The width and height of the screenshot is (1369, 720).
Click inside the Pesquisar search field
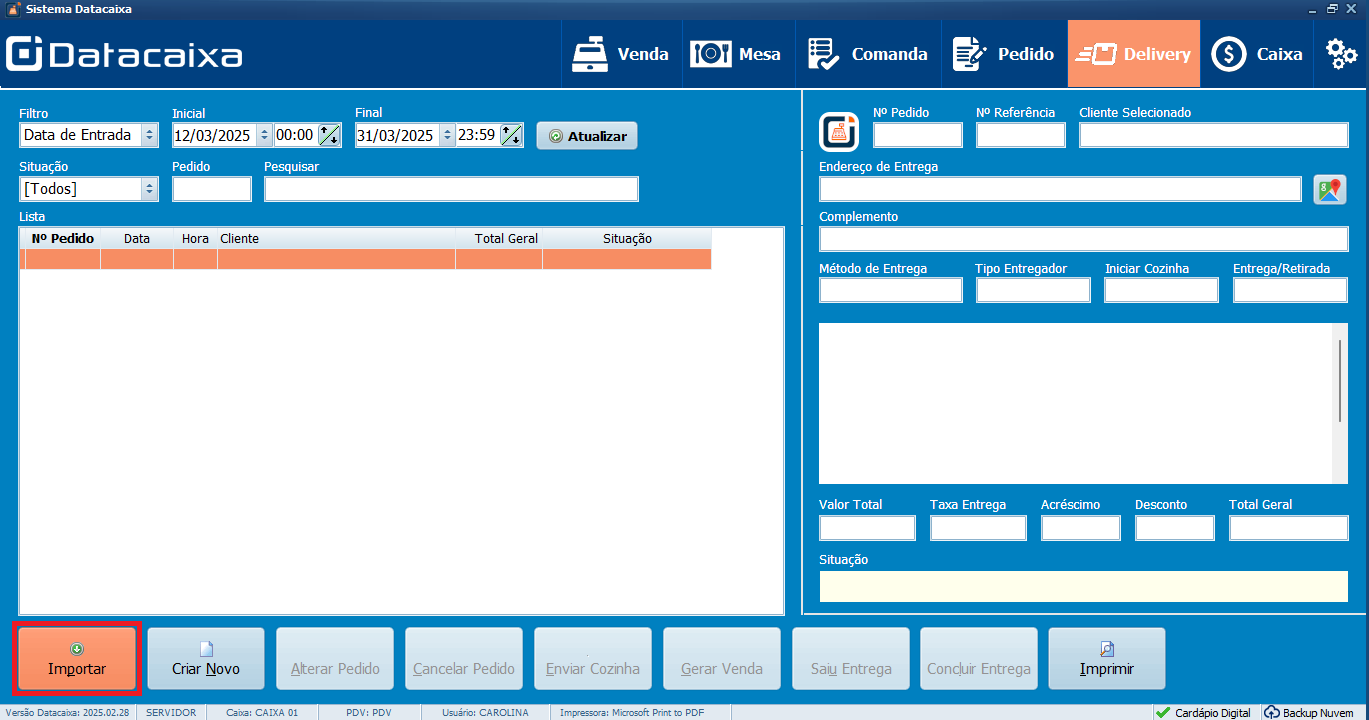(x=450, y=188)
